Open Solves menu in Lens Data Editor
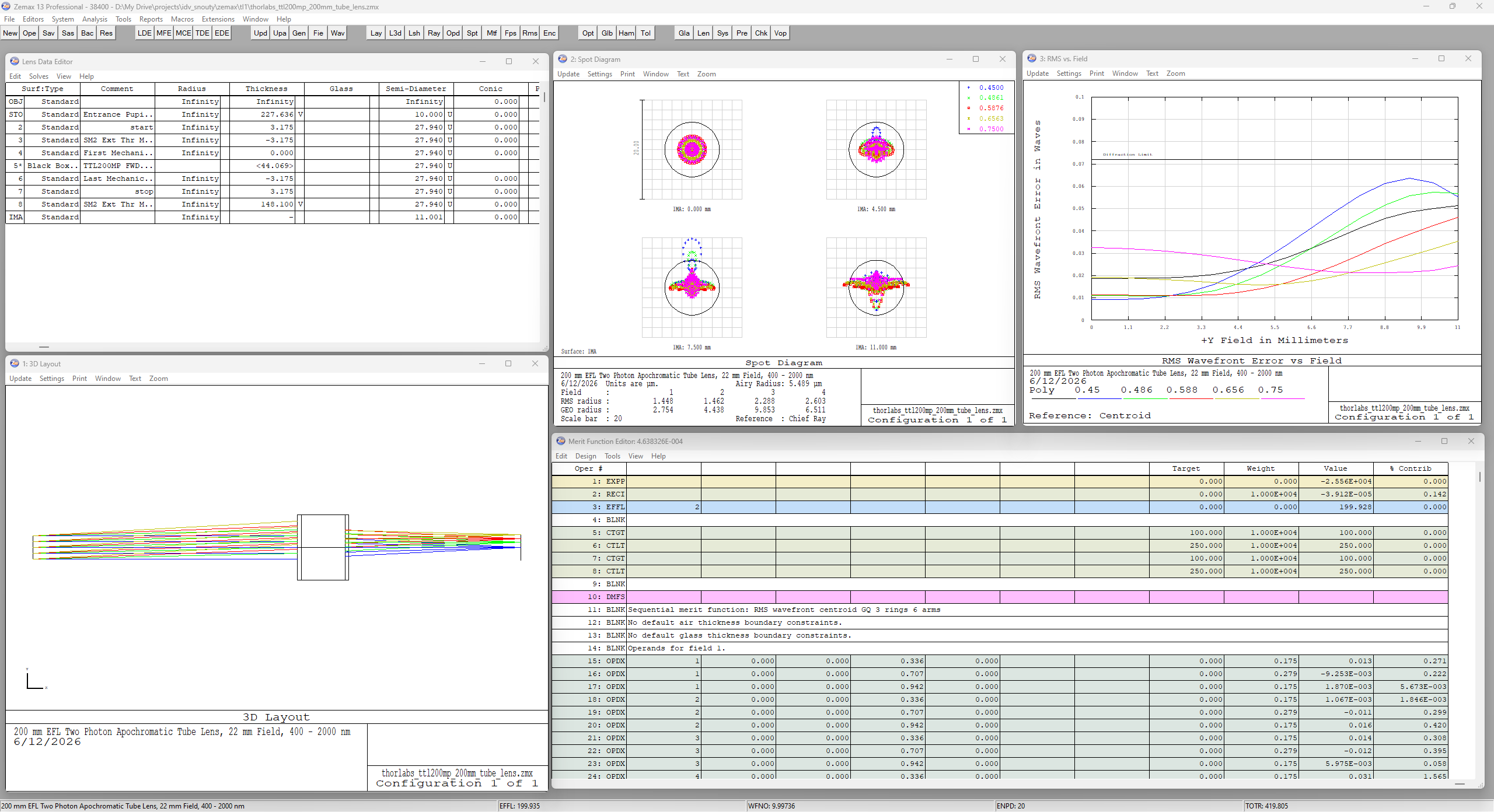 (39, 76)
